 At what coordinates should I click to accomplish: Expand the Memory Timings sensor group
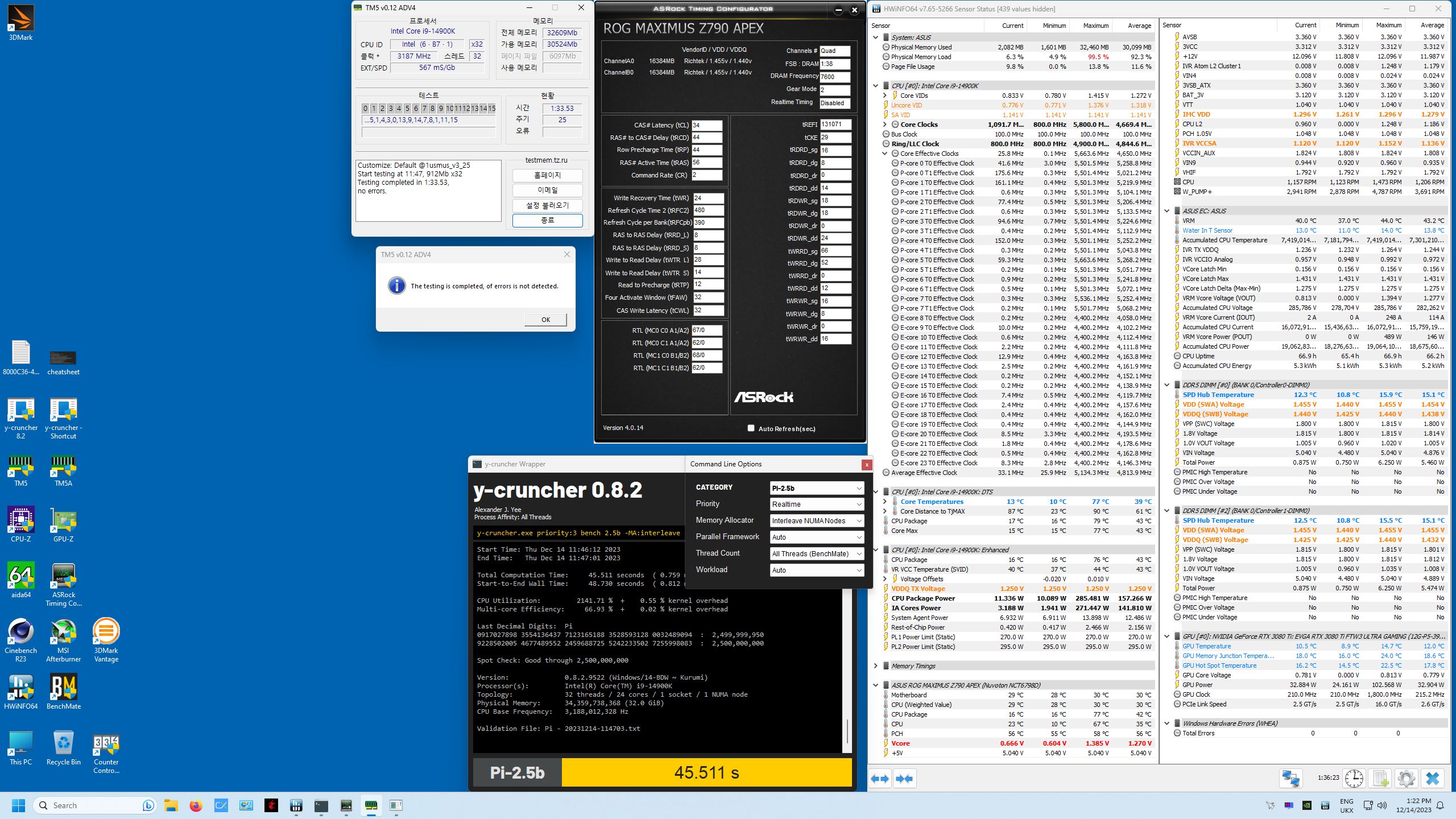click(x=876, y=666)
